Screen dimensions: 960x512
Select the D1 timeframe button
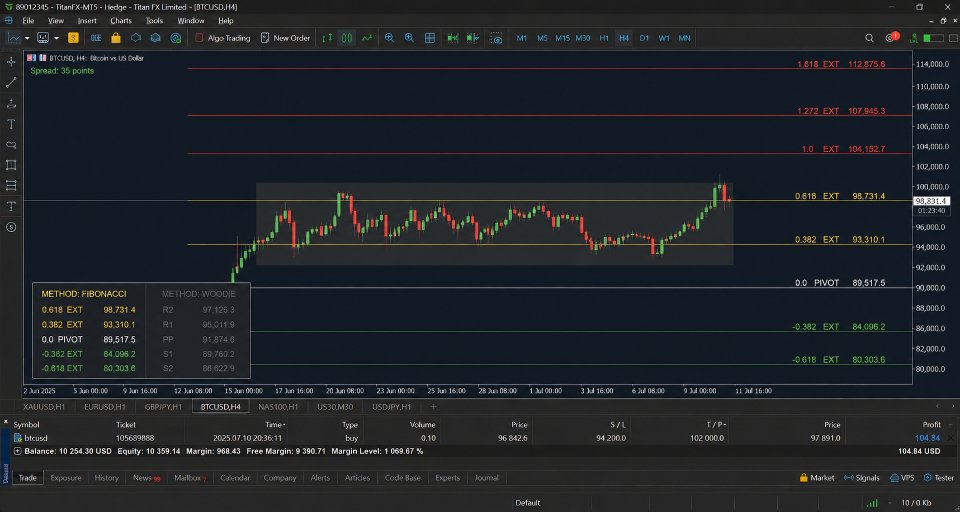[644, 38]
